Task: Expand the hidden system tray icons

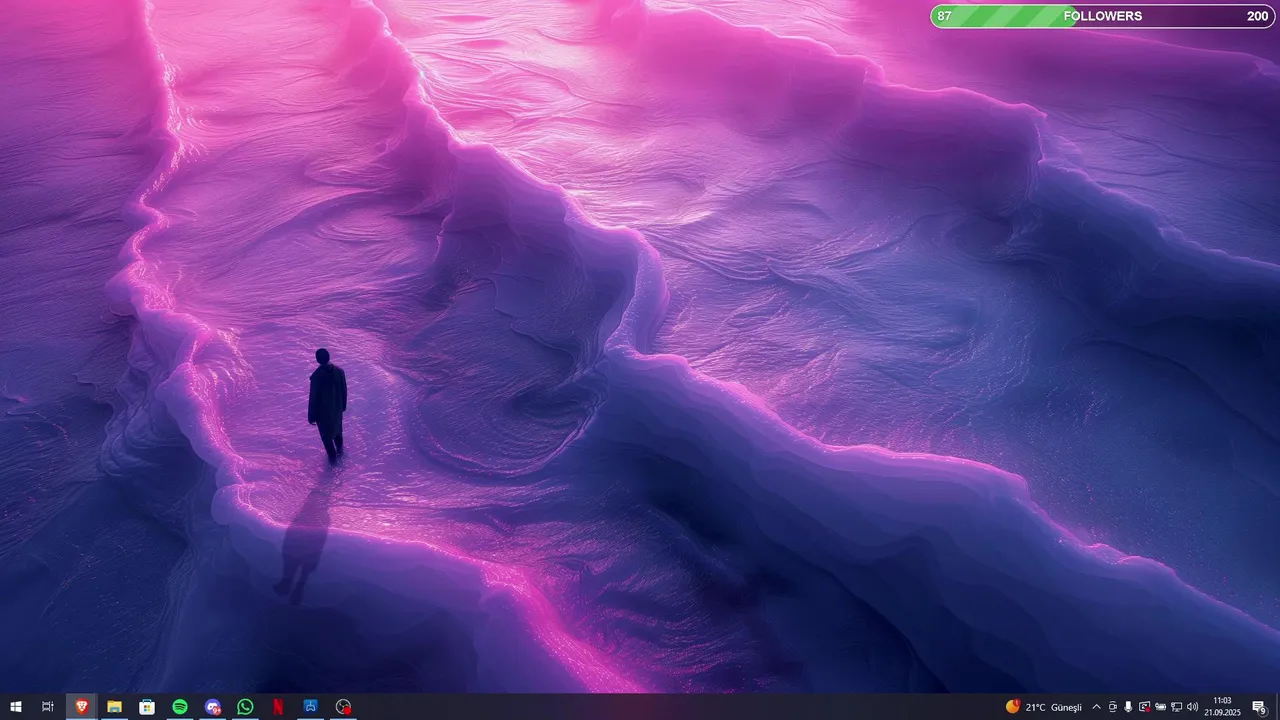Action: [x=1096, y=707]
